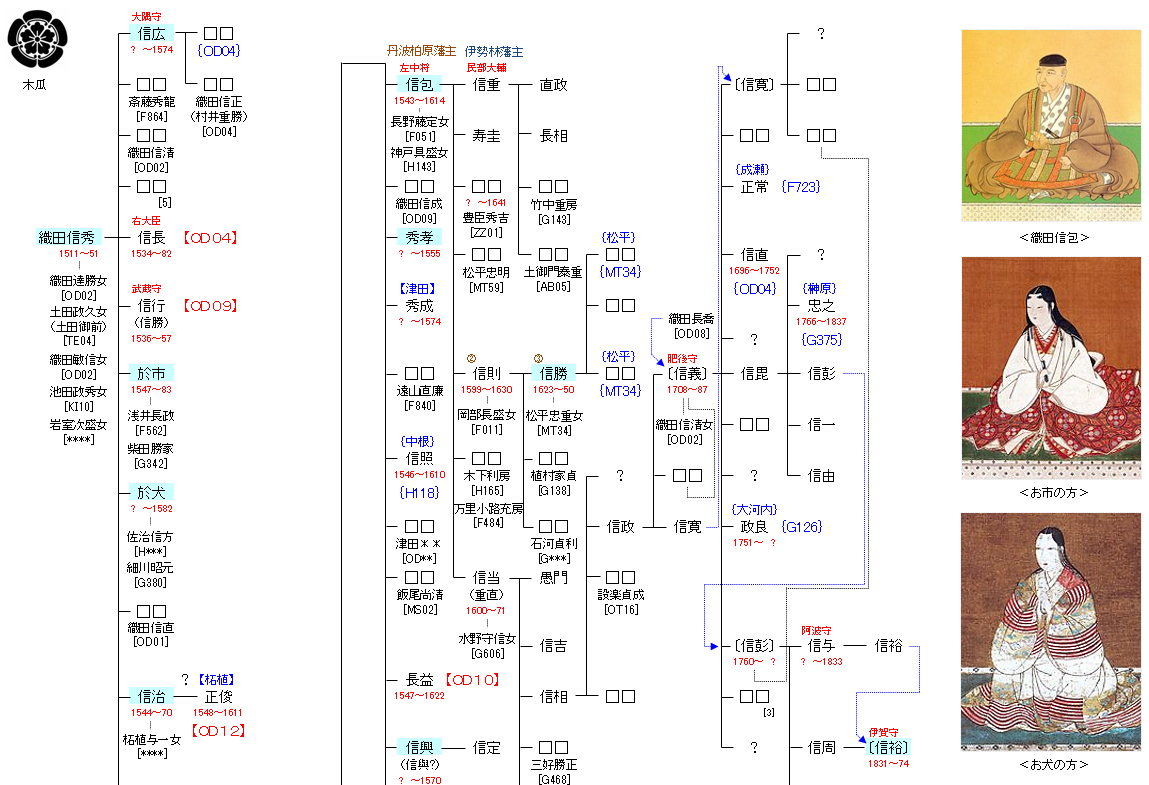Select the highlighted name 秀孝
Viewport: 1149px width, 785px height.
coord(420,237)
